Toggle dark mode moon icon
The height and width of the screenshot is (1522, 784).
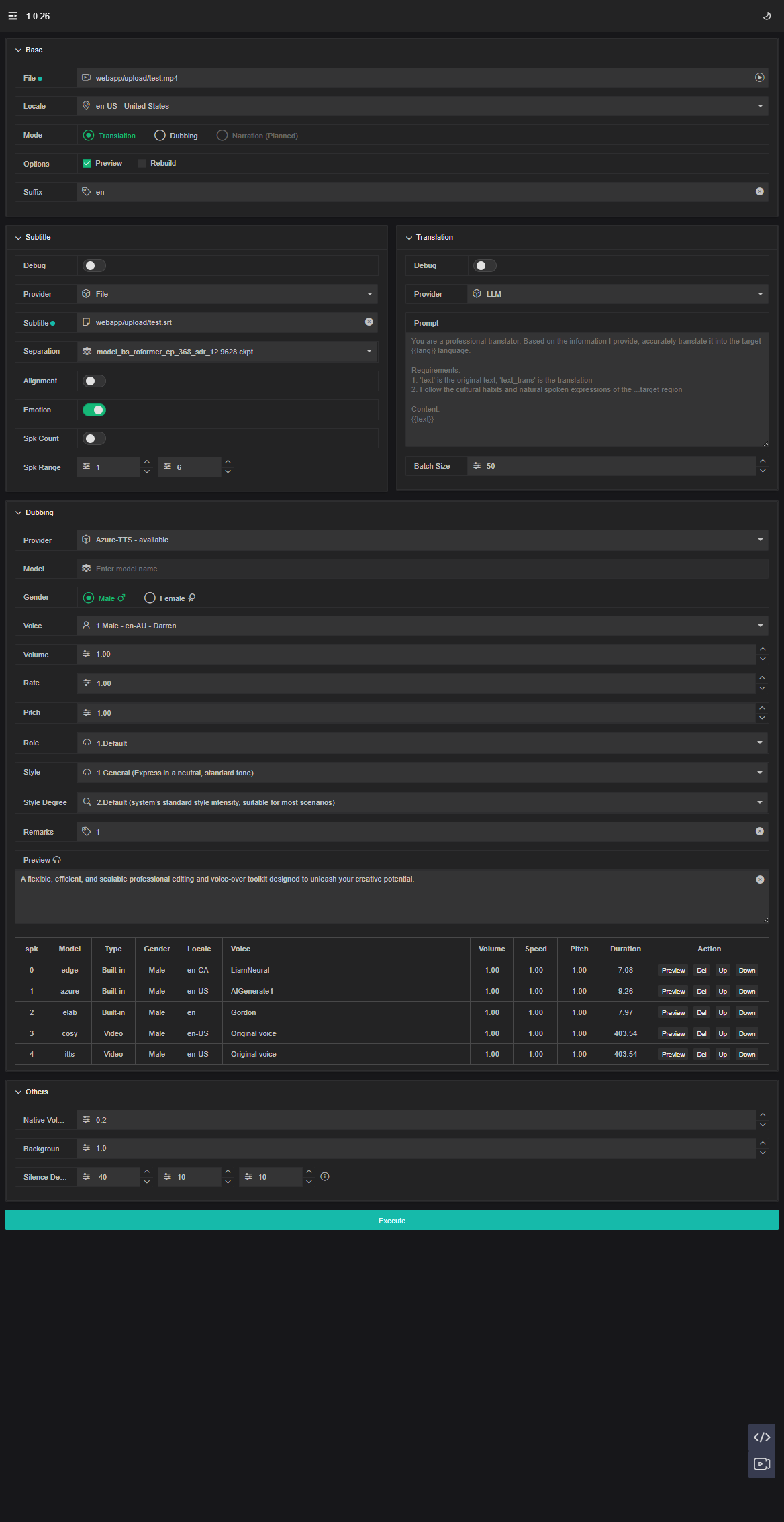point(767,16)
